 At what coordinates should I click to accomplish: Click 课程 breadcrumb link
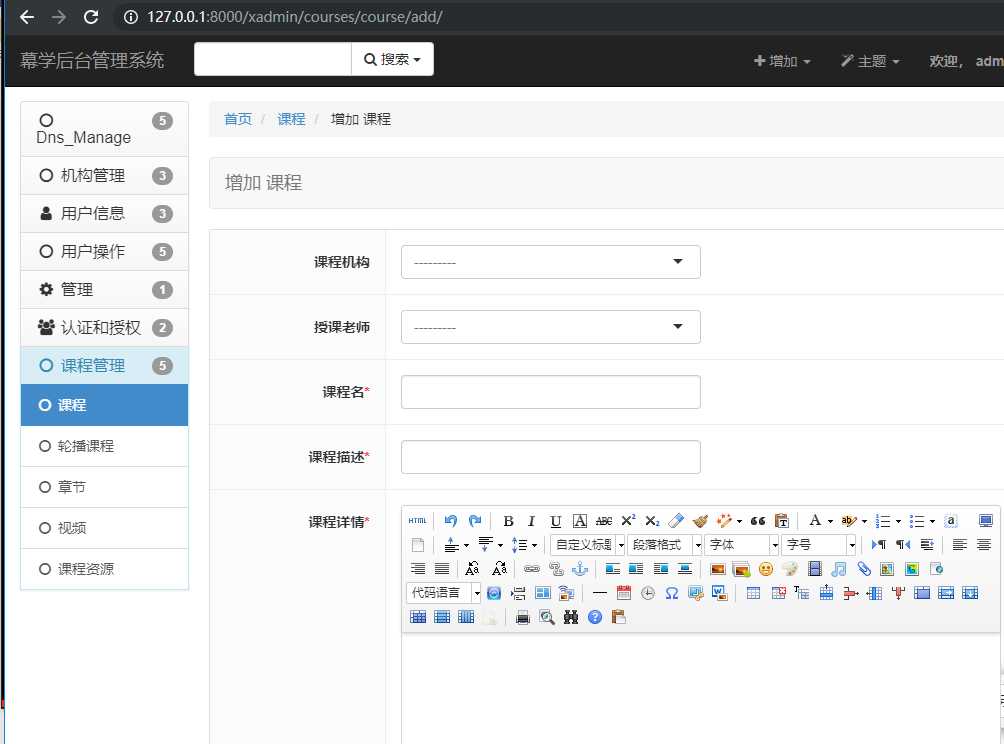pyautogui.click(x=291, y=119)
